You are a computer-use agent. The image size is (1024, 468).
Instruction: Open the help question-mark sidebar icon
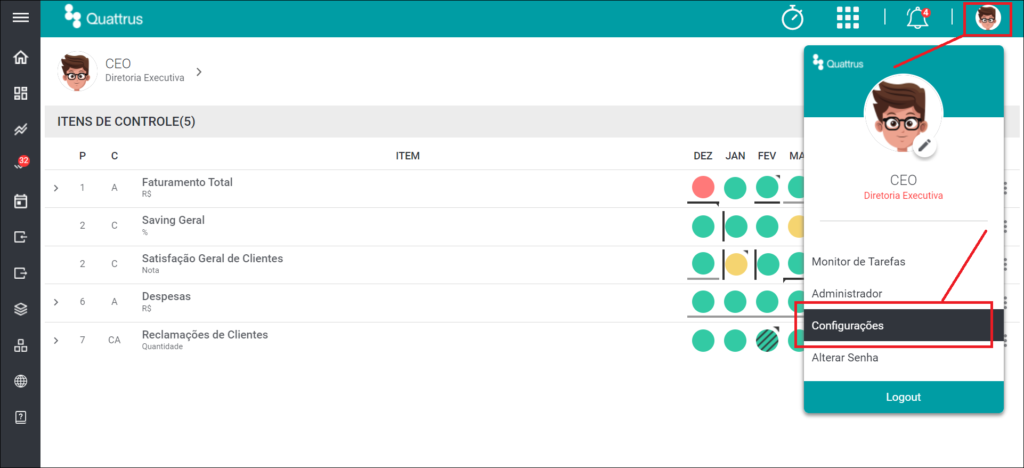point(20,416)
